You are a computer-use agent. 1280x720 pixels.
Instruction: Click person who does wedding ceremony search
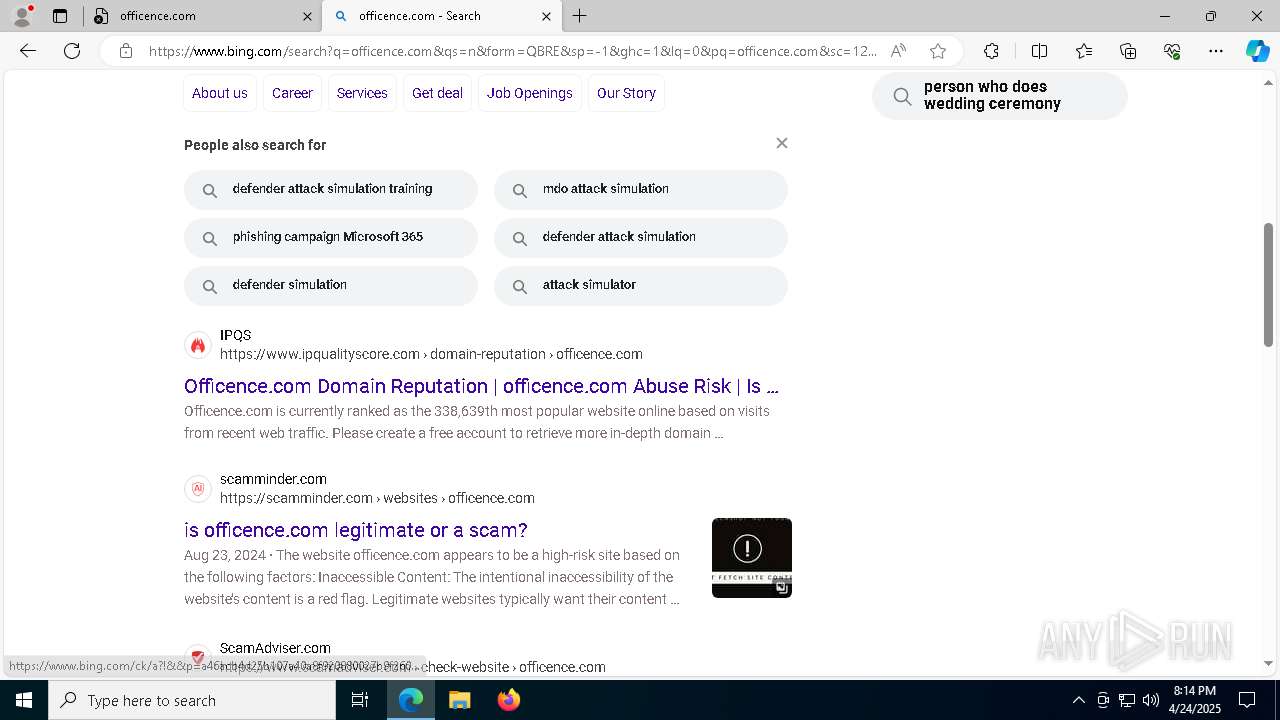(x=1000, y=95)
